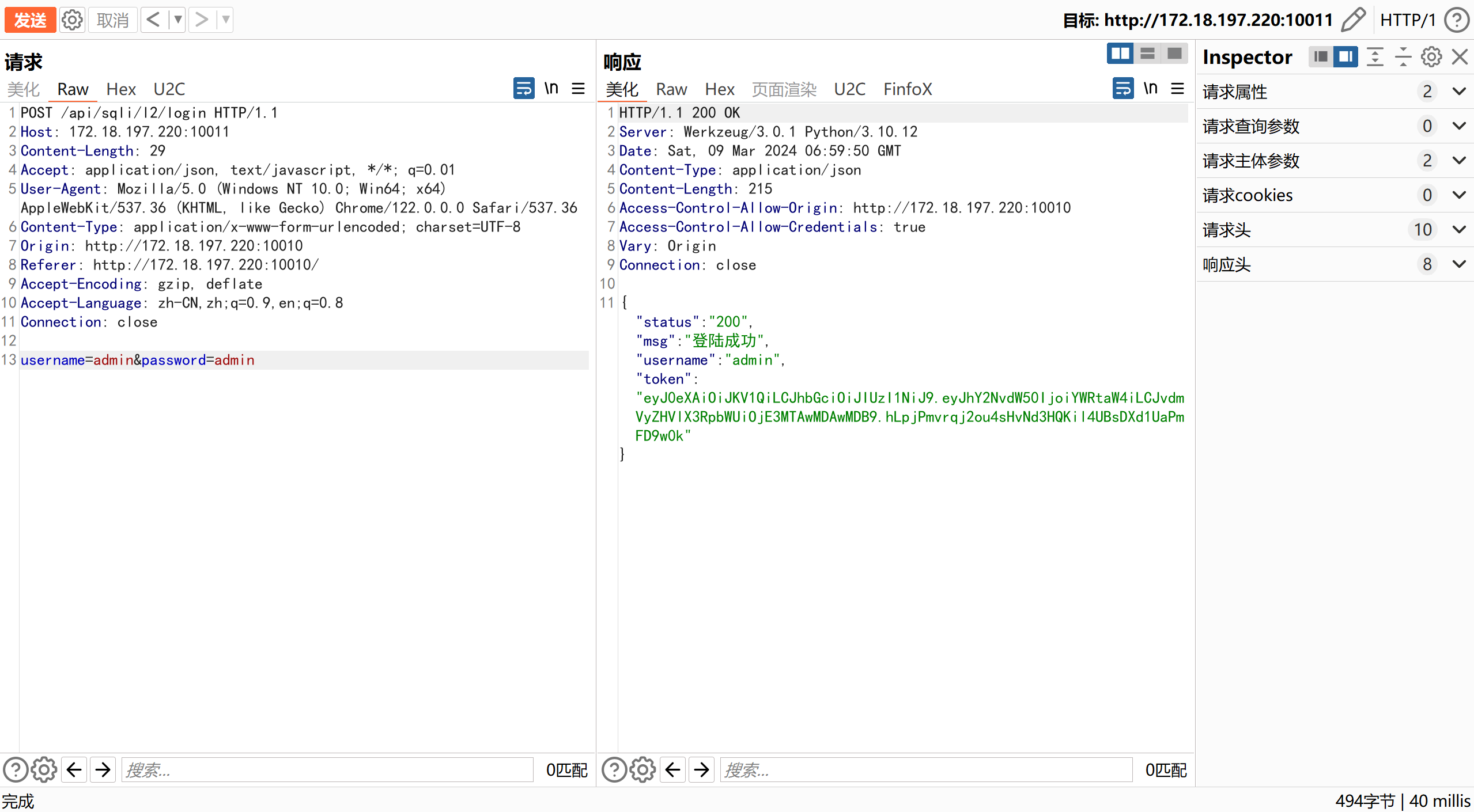
Task: Click the 取消 cancel button
Action: pyautogui.click(x=112, y=20)
